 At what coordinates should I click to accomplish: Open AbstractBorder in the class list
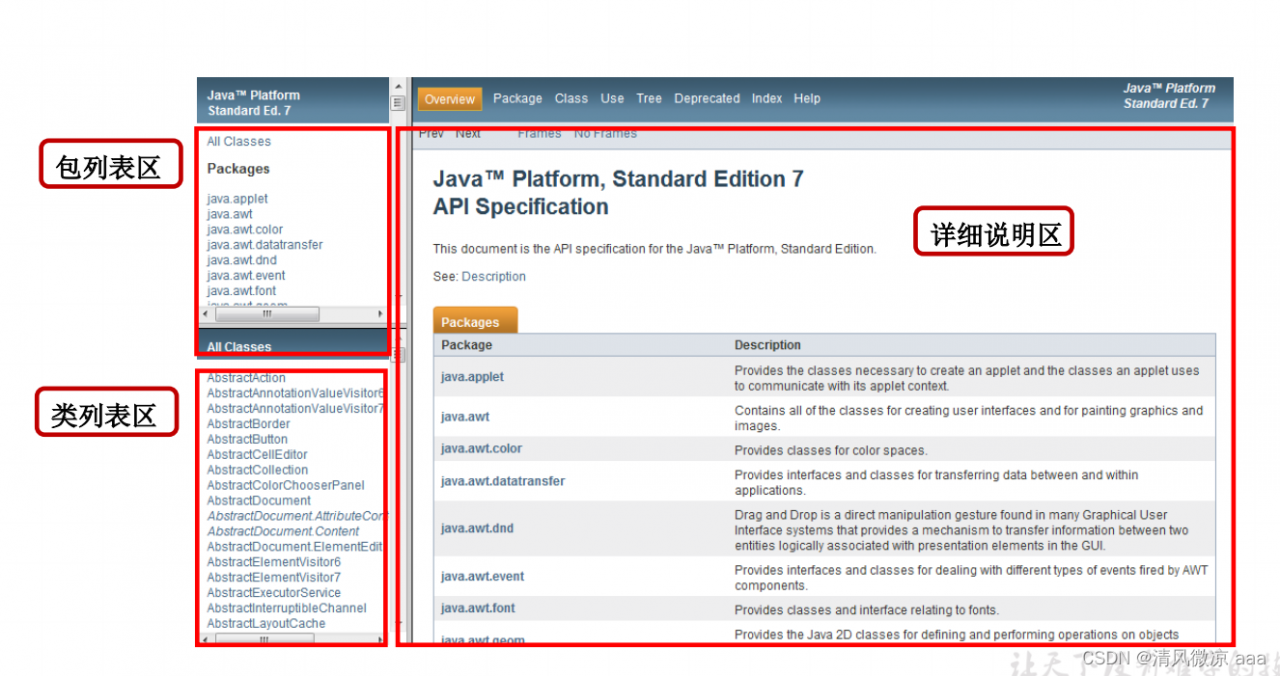pyautogui.click(x=249, y=424)
